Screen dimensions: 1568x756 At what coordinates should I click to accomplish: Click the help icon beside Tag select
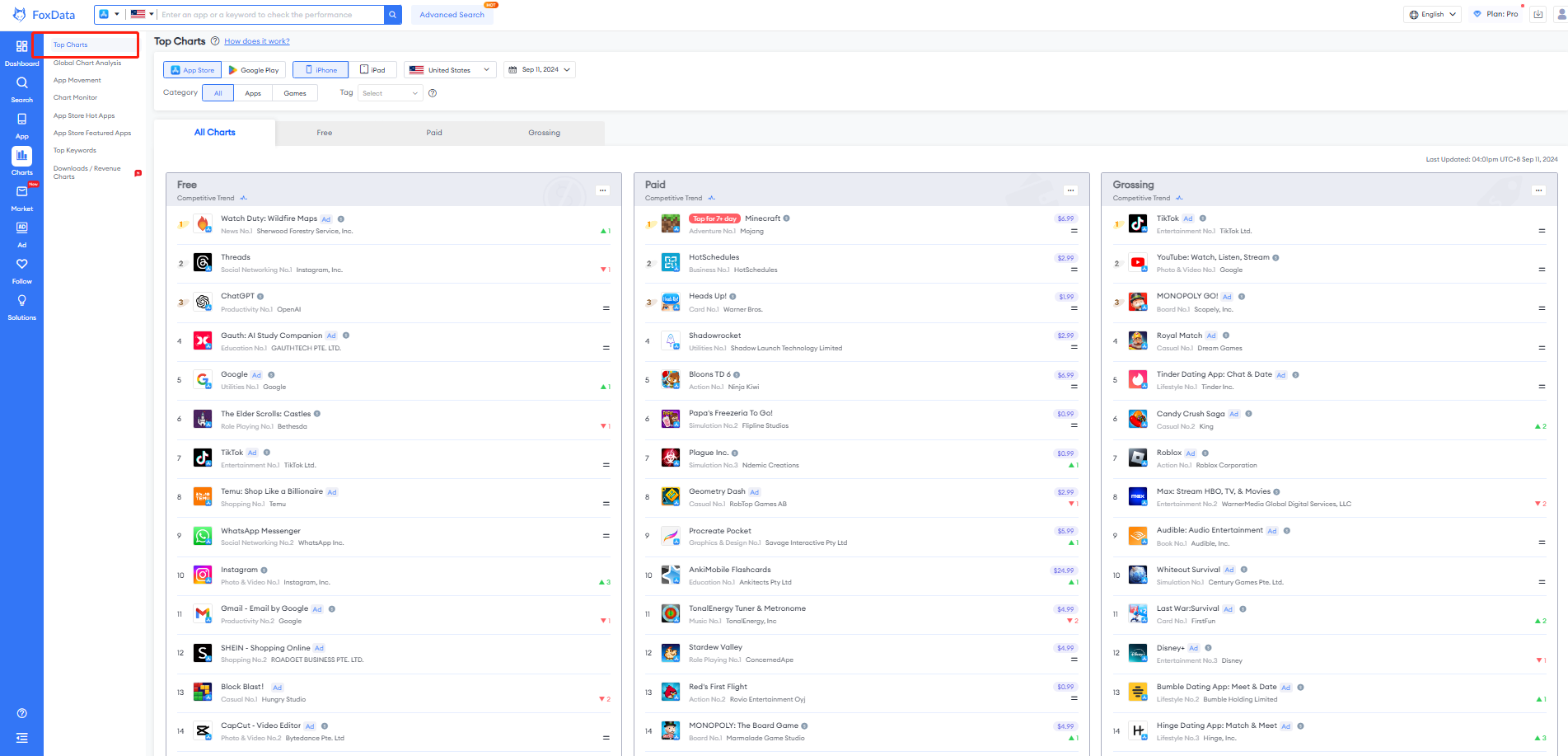click(433, 93)
